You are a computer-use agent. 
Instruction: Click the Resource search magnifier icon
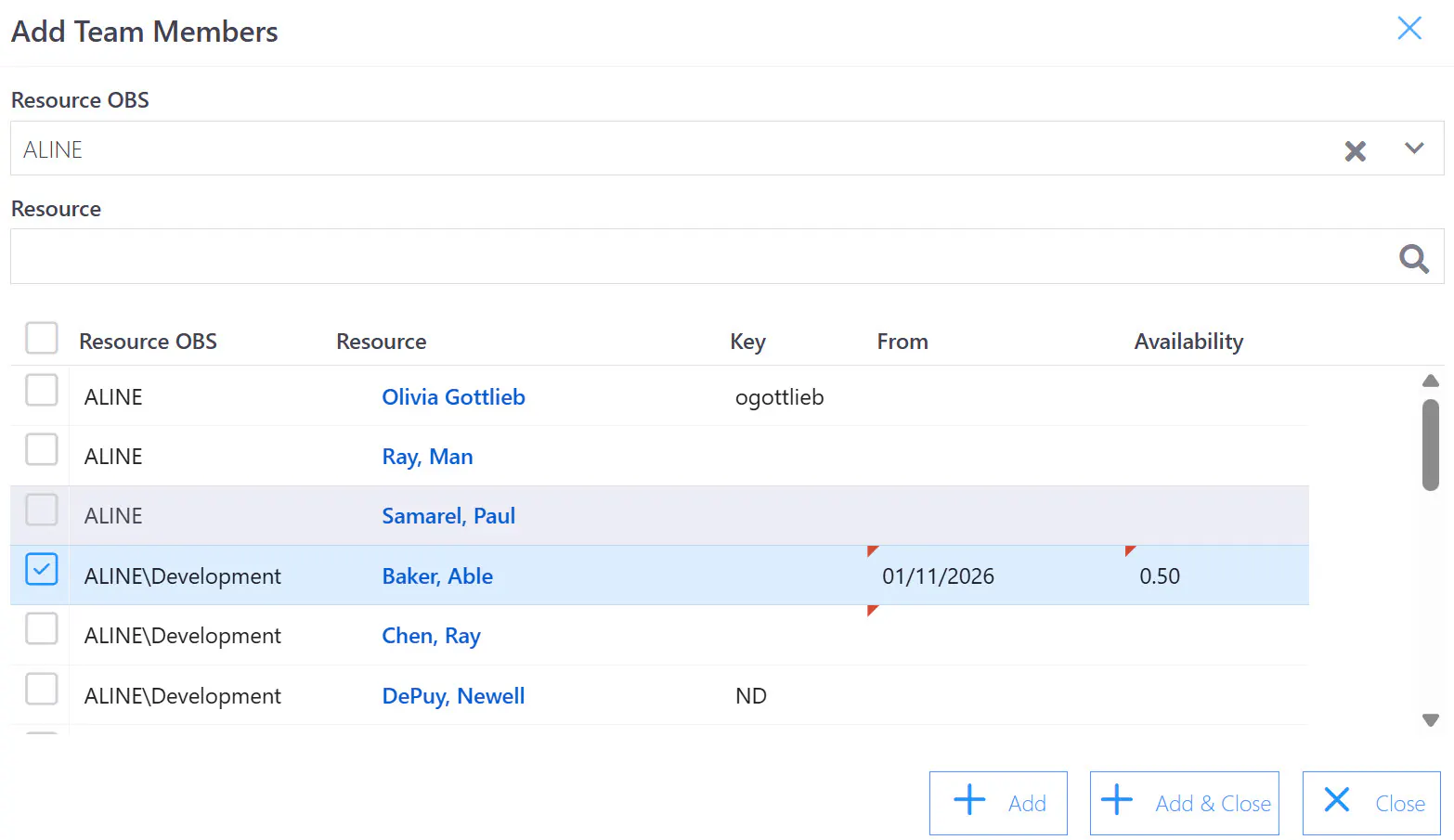pyautogui.click(x=1413, y=258)
